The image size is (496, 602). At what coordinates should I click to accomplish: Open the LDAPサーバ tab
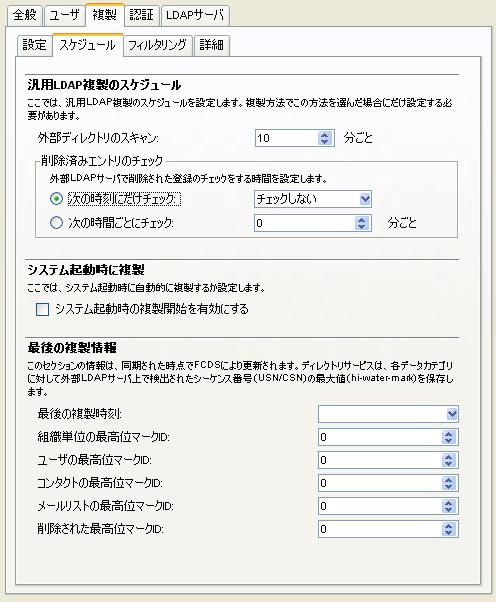point(195,15)
